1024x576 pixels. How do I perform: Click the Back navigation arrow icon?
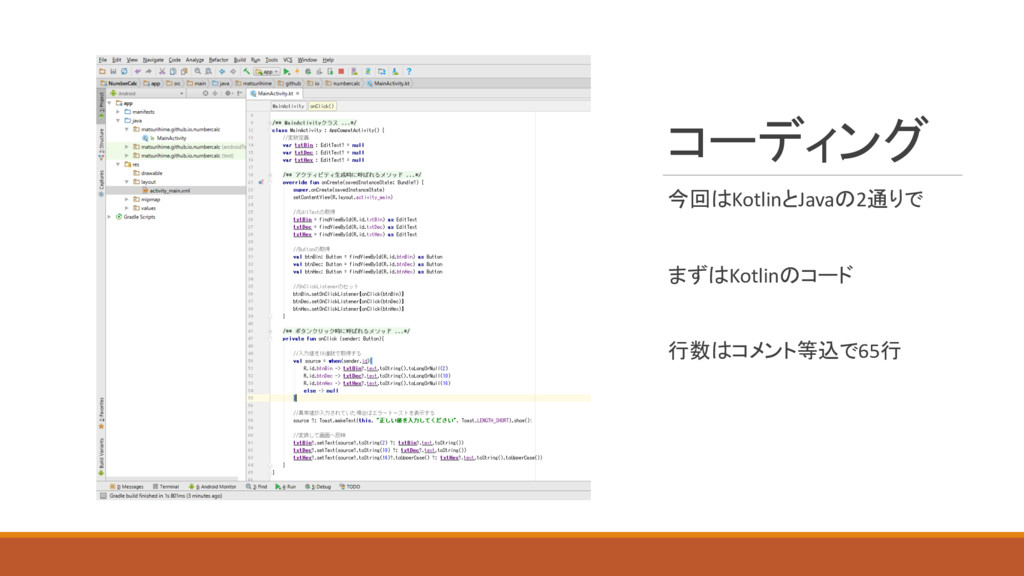pos(222,71)
